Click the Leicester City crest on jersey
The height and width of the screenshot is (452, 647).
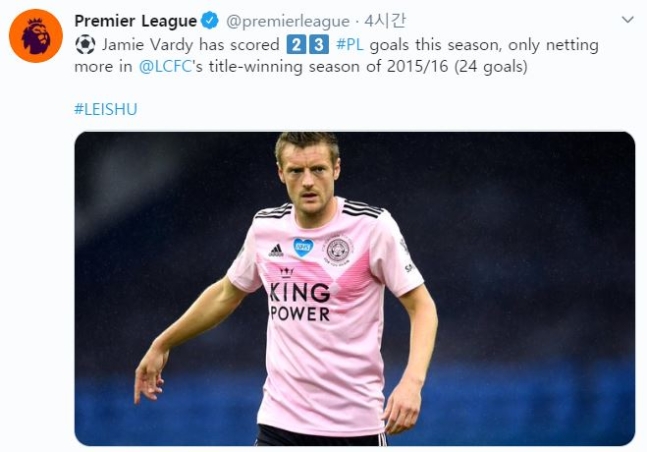(x=338, y=250)
